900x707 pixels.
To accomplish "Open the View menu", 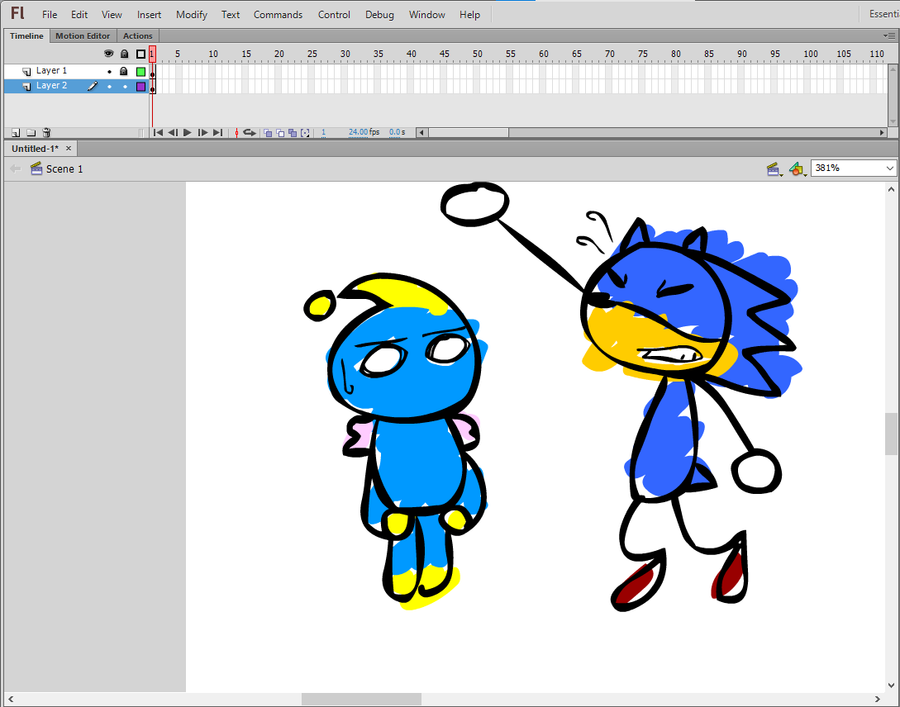I will tap(111, 14).
